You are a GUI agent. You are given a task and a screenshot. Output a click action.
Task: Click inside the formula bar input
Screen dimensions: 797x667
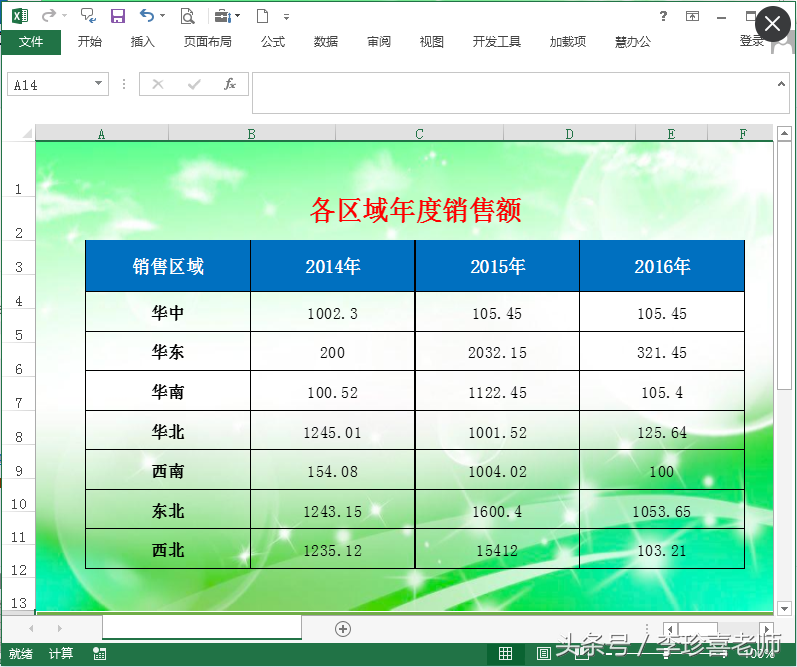pos(513,93)
